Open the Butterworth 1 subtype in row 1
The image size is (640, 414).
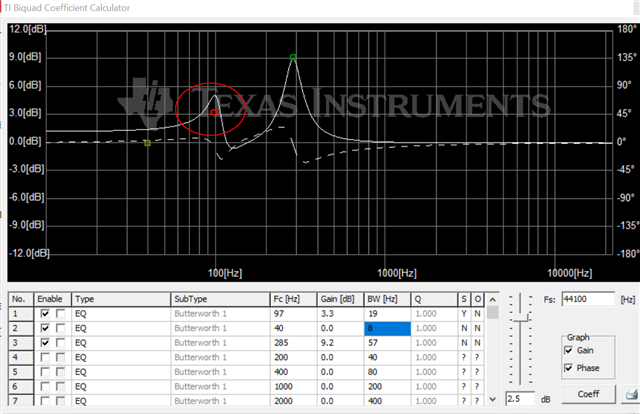coord(220,314)
